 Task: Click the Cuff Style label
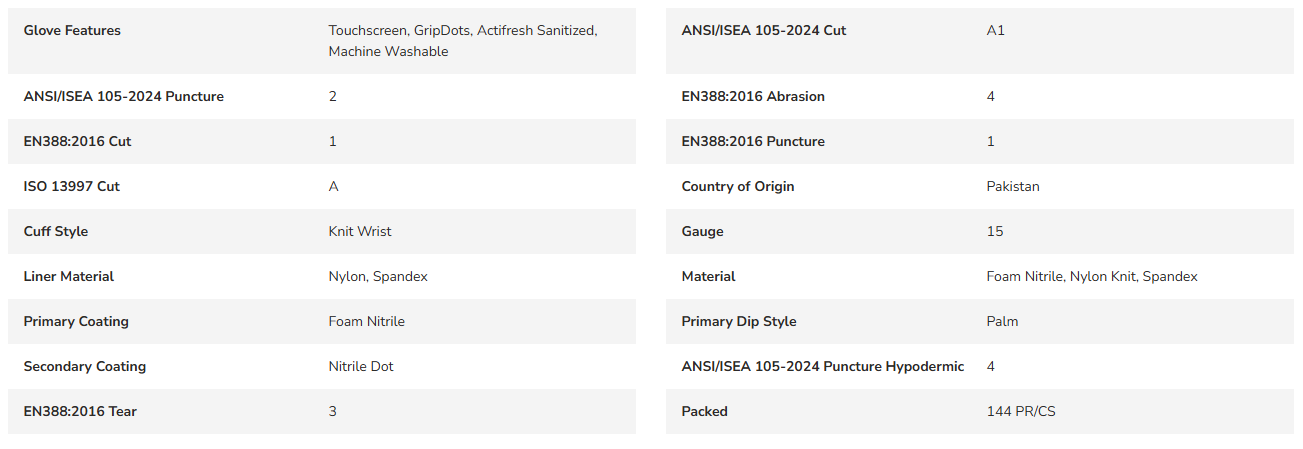(56, 232)
